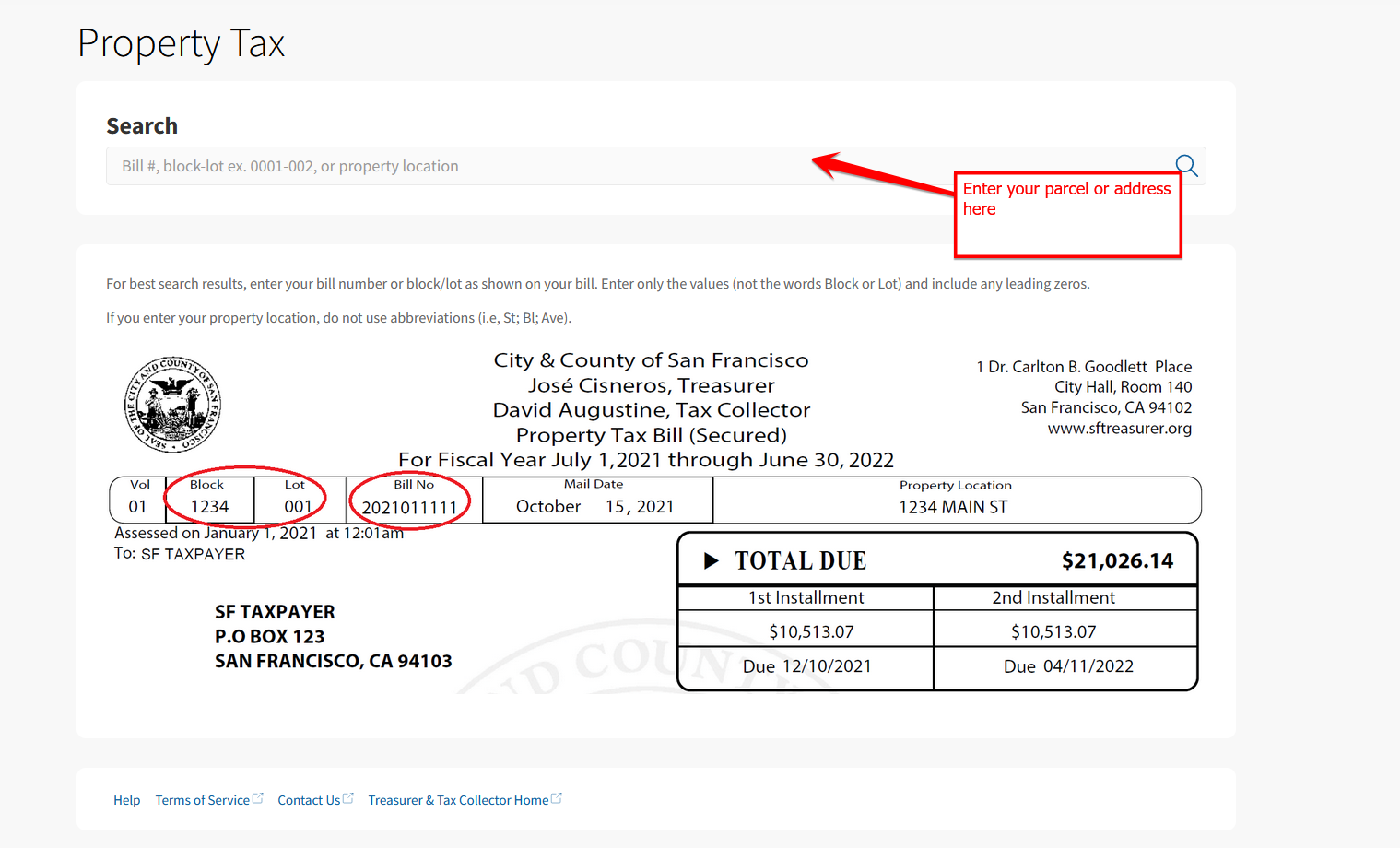The image size is (1400, 848).
Task: Click the magnifying glass search icon
Action: pos(1186,166)
